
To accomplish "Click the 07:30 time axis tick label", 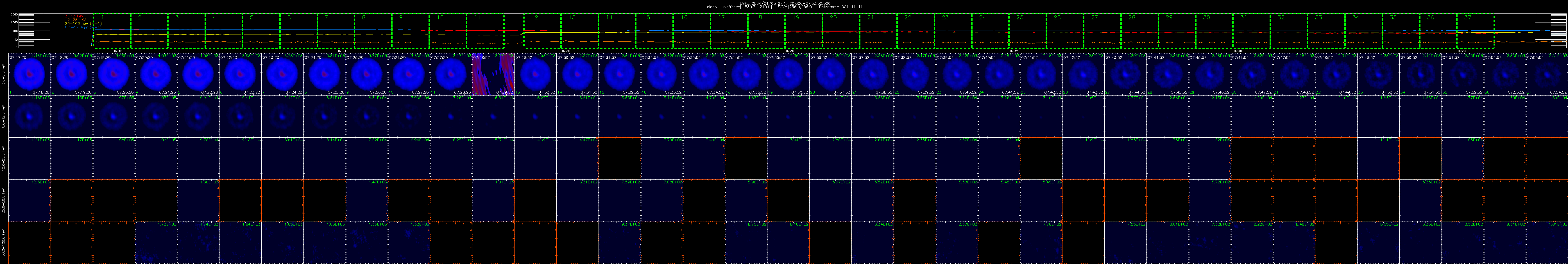I will [x=566, y=51].
